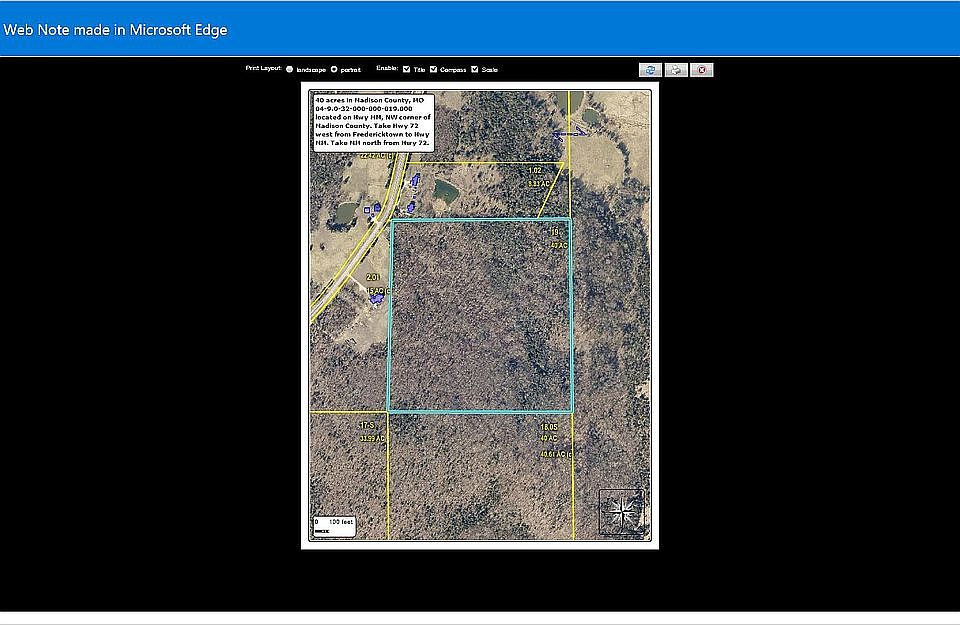
Task: Select the portrait print layout option
Action: coord(334,69)
